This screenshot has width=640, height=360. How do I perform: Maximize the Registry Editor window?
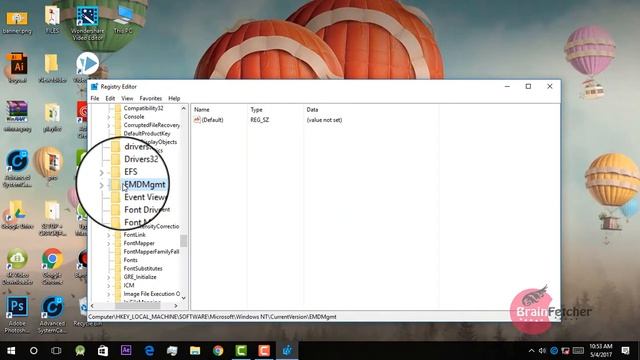coord(528,87)
